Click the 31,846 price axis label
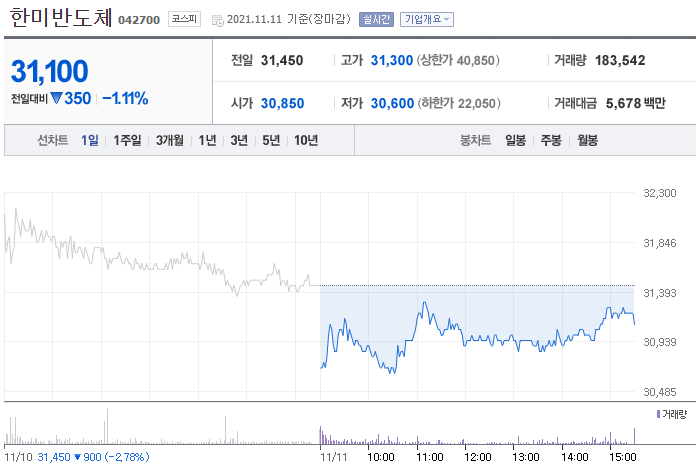The width and height of the screenshot is (696, 475). pyautogui.click(x=660, y=243)
